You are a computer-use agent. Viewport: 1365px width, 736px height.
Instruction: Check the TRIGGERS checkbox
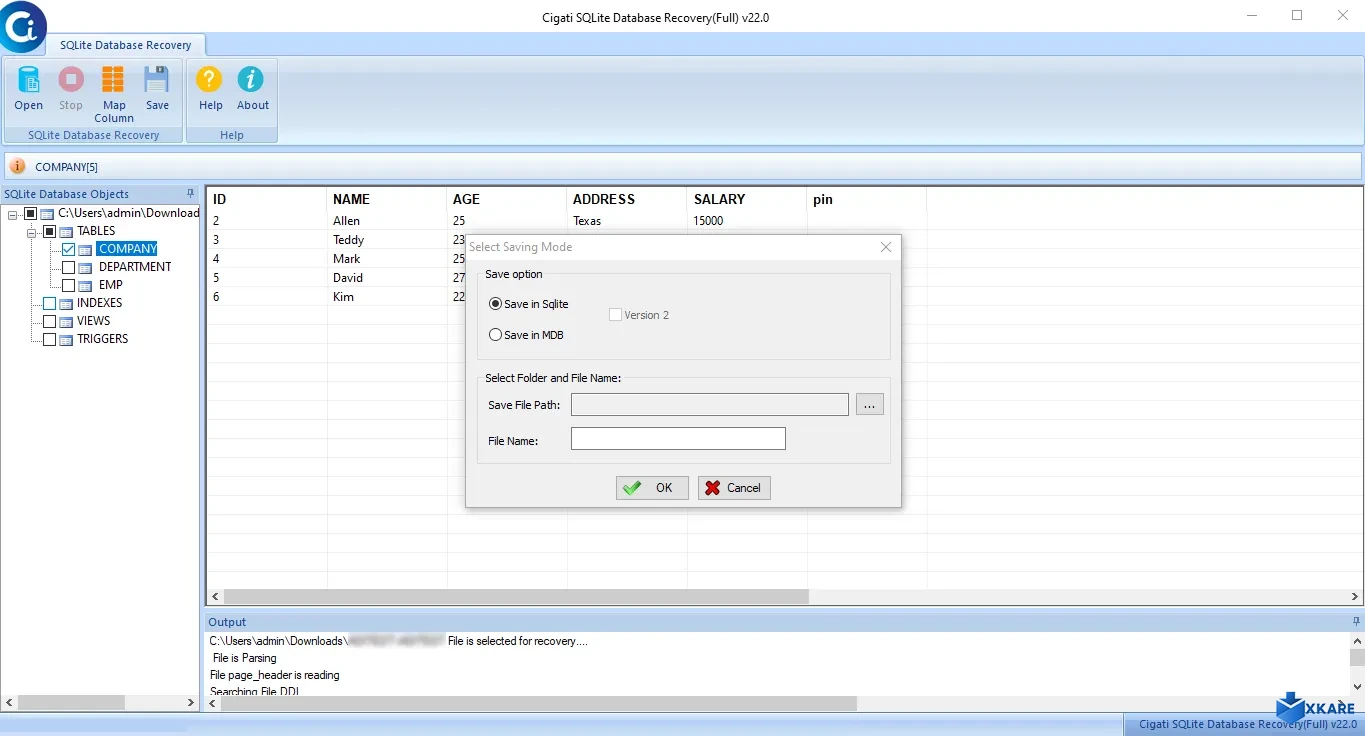[49, 339]
